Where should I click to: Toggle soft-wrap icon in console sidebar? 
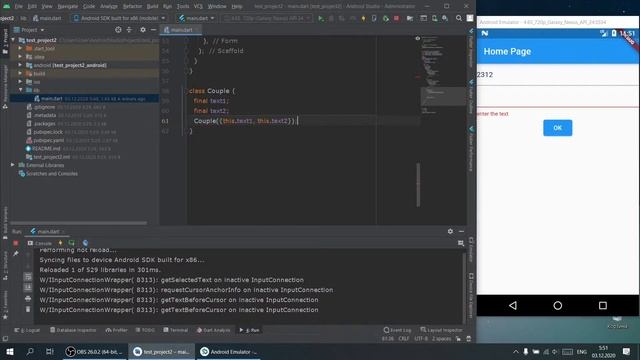28,277
